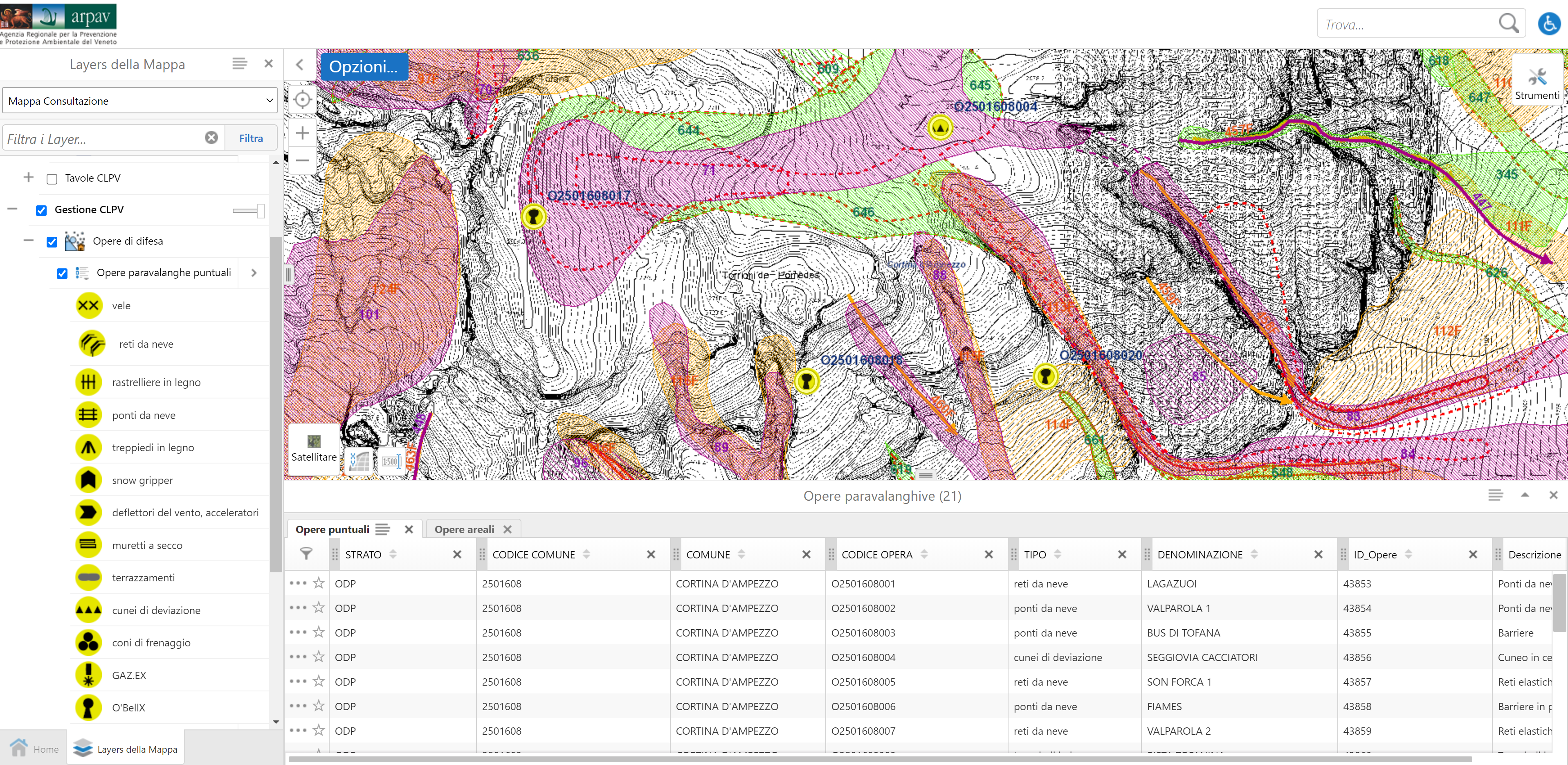This screenshot has height=765, width=1568.
Task: Click the SEGGIOVIA CACCIATORI cell
Action: click(x=1239, y=657)
